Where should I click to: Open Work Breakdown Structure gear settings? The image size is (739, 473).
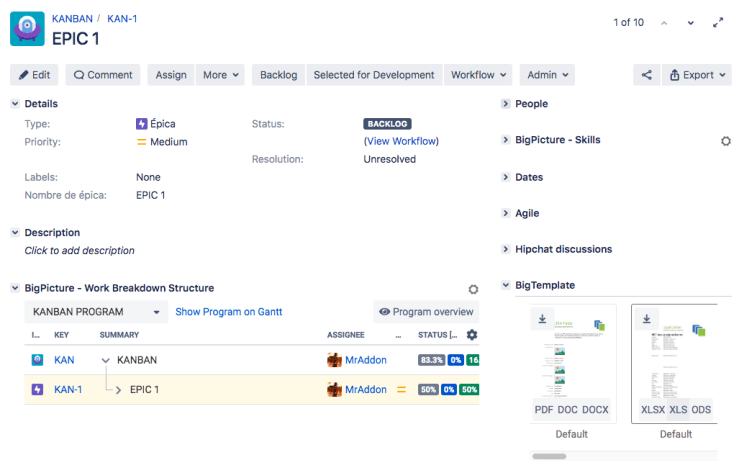(473, 288)
